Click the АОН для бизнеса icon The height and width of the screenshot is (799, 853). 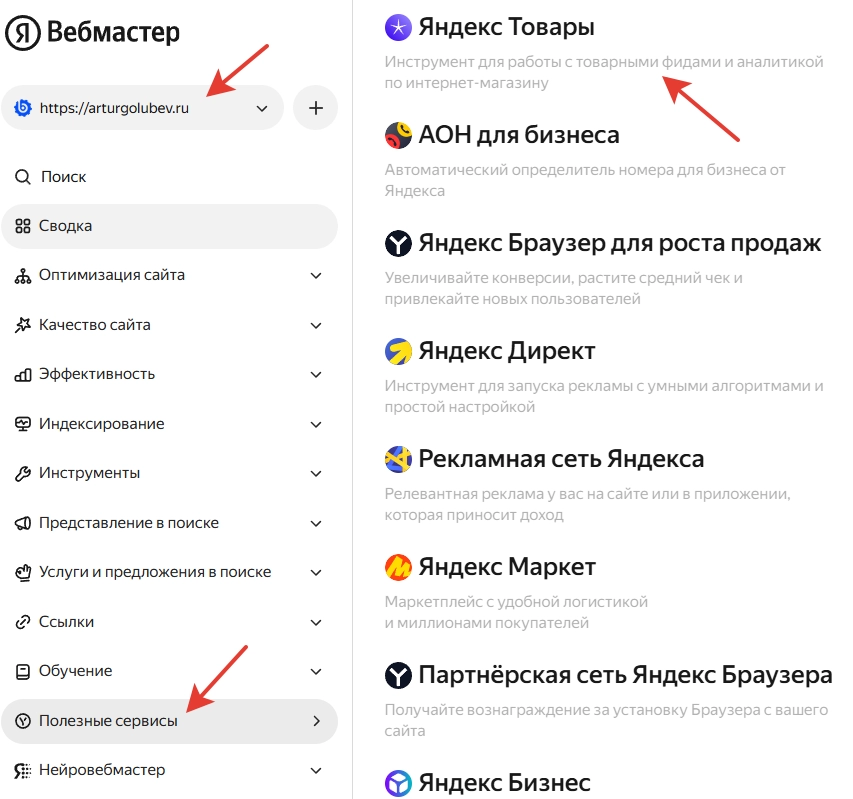[x=398, y=135]
